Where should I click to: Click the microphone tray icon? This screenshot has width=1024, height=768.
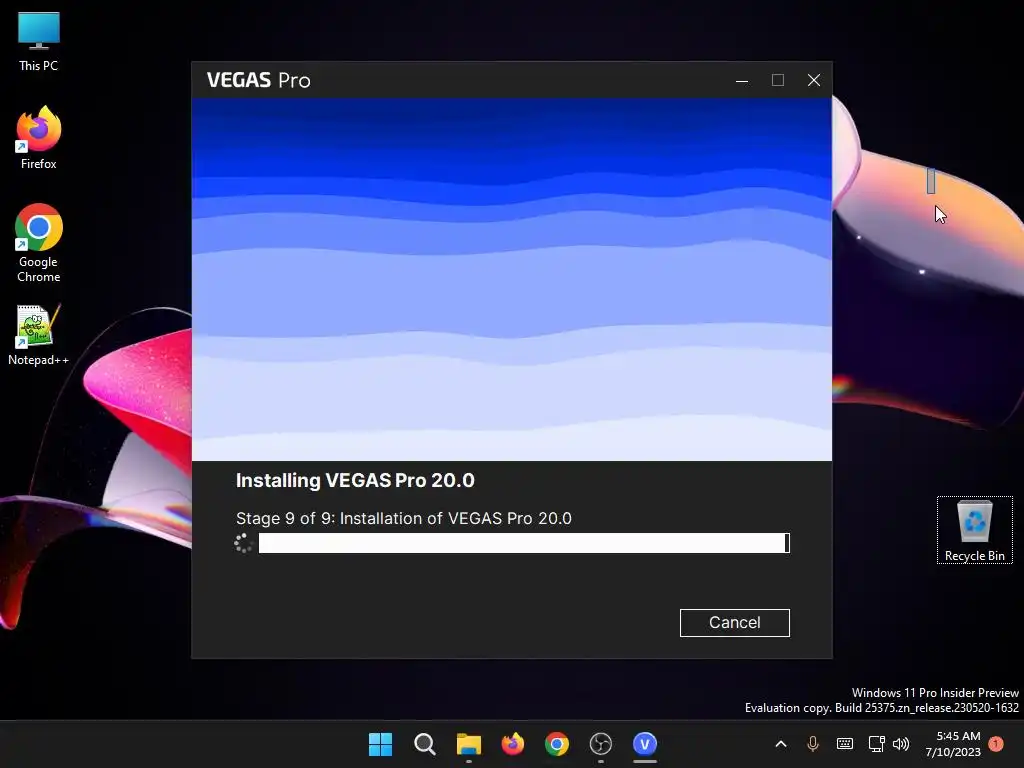(812, 744)
